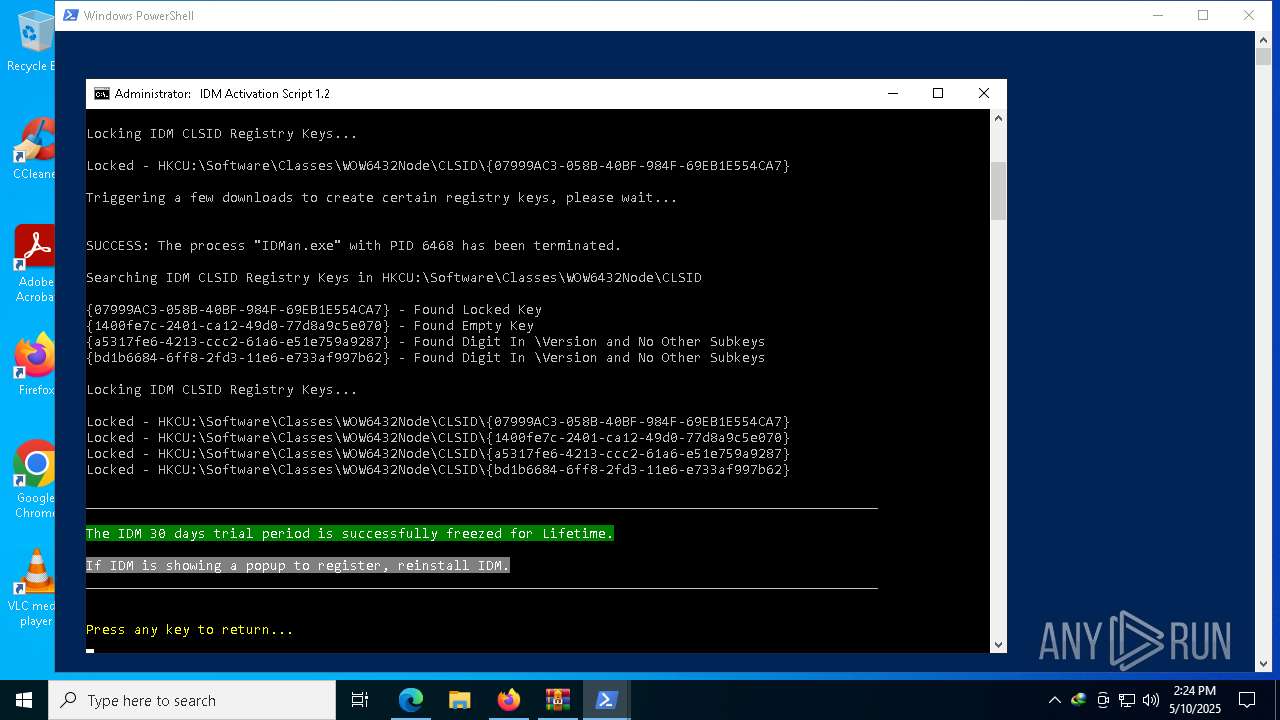Click the 'Press any key to return...' prompt
The image size is (1280, 720).
pyautogui.click(x=190, y=629)
